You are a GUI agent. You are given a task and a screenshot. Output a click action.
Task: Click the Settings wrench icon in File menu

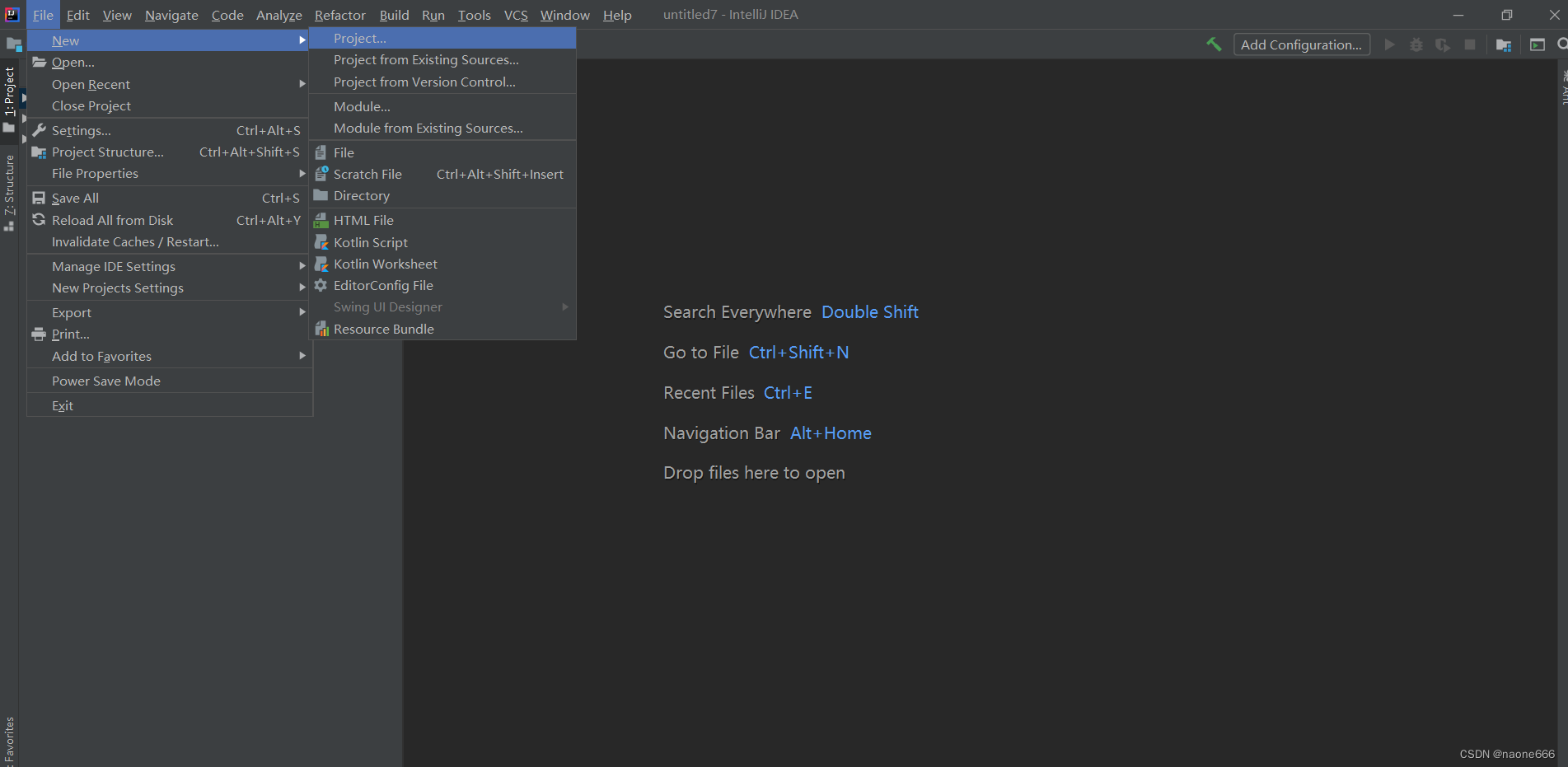[39, 130]
